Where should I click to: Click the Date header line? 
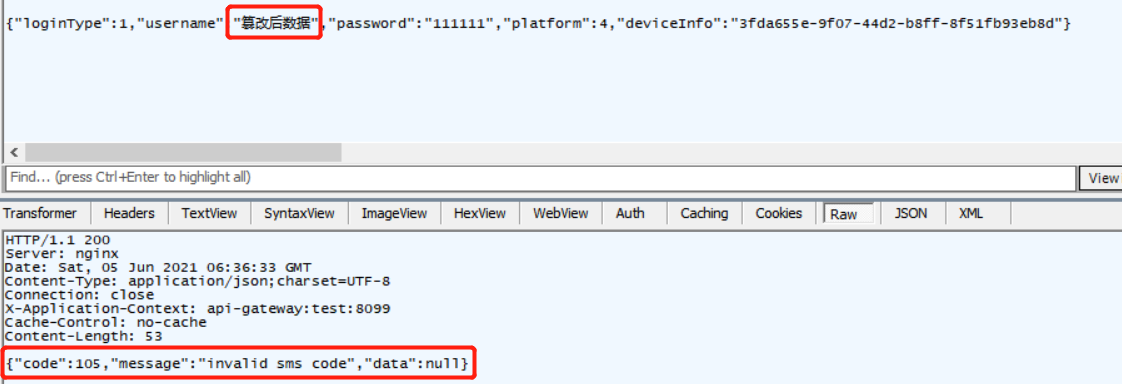[x=159, y=267]
